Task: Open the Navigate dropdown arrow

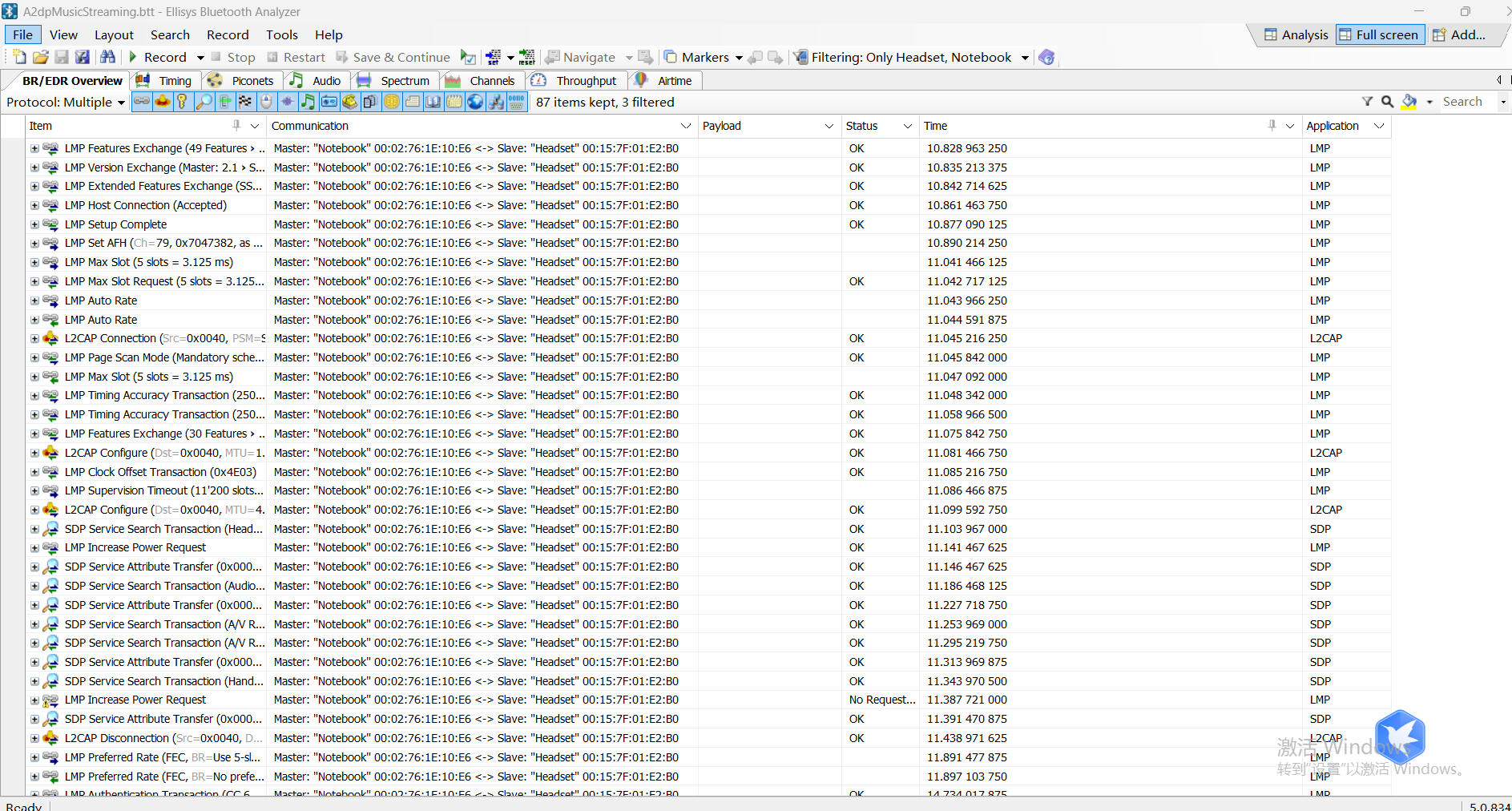Action: 629,58
